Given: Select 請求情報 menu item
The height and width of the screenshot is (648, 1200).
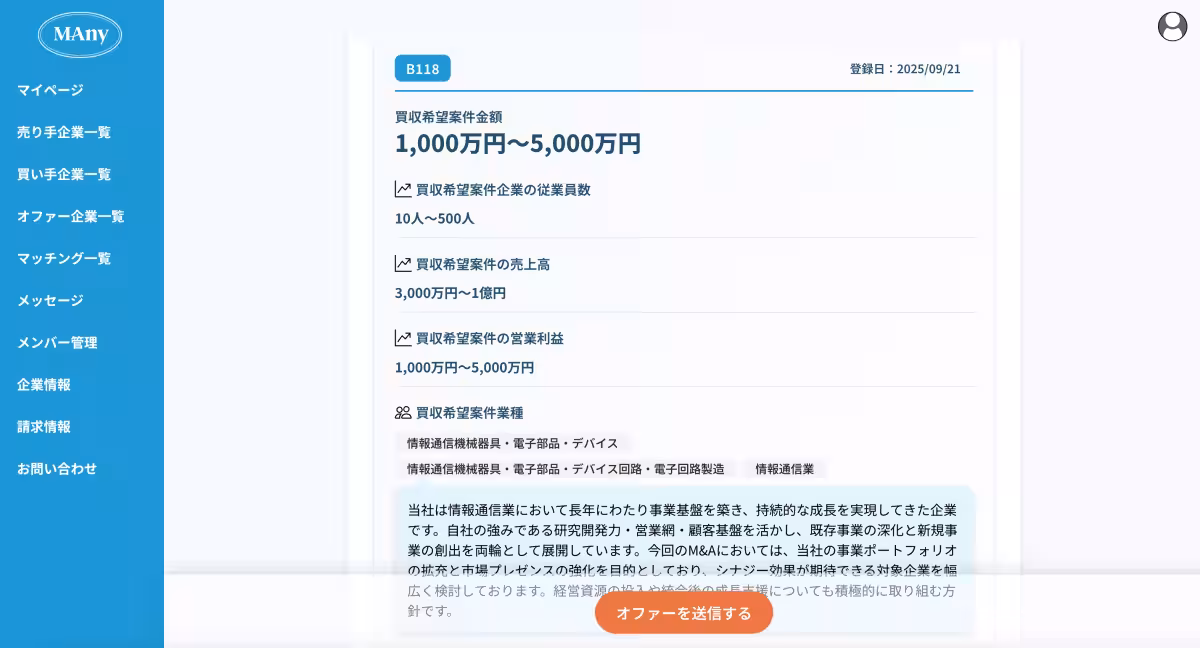Looking at the screenshot, I should click(44, 426).
